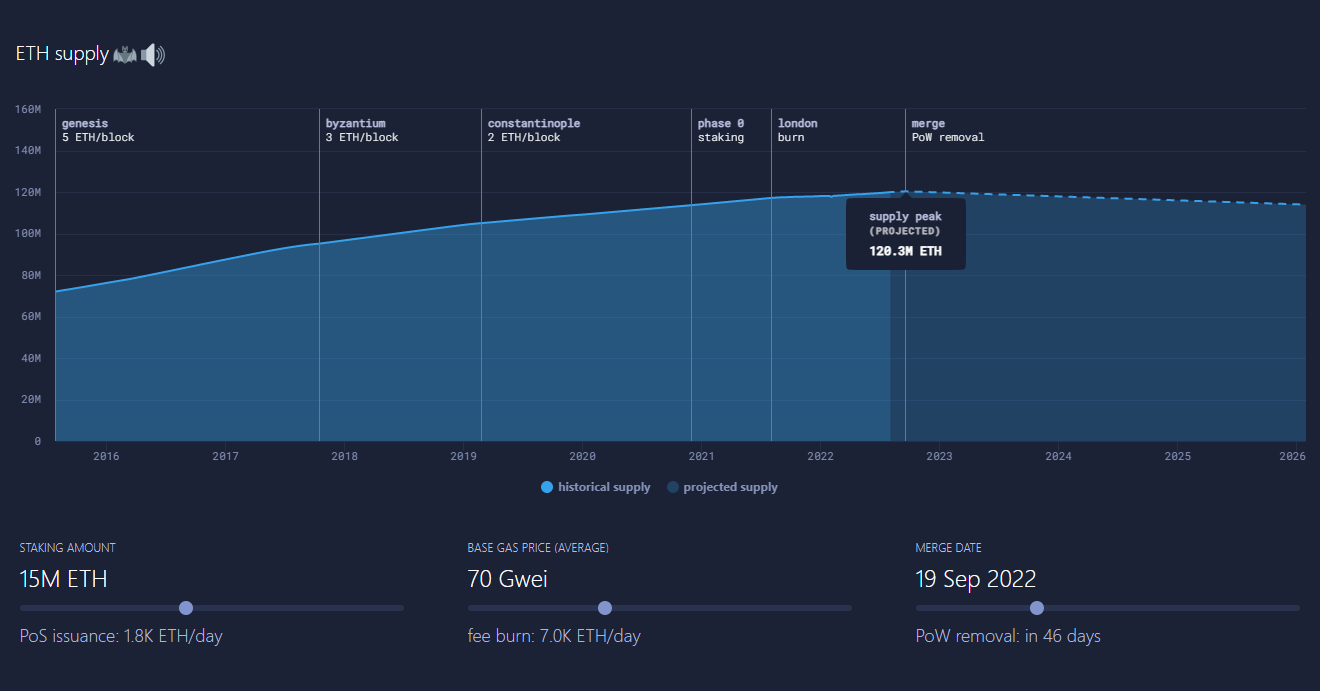Select the byzantium 3 ETH/block marker

coord(361,130)
